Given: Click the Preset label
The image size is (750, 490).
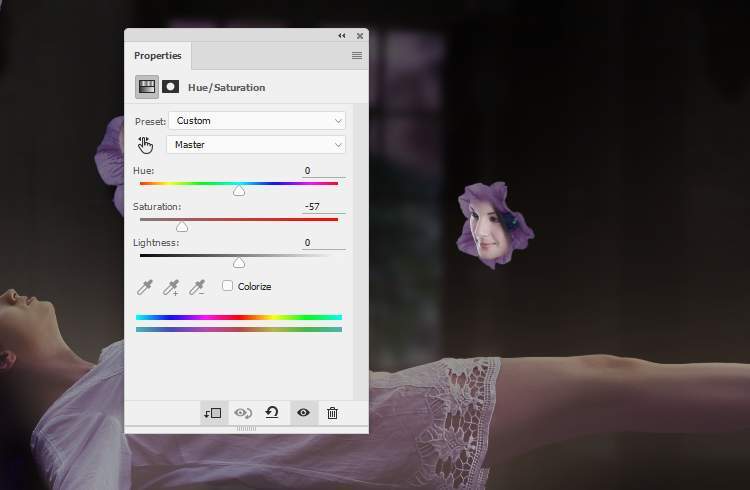Looking at the screenshot, I should click(150, 122).
